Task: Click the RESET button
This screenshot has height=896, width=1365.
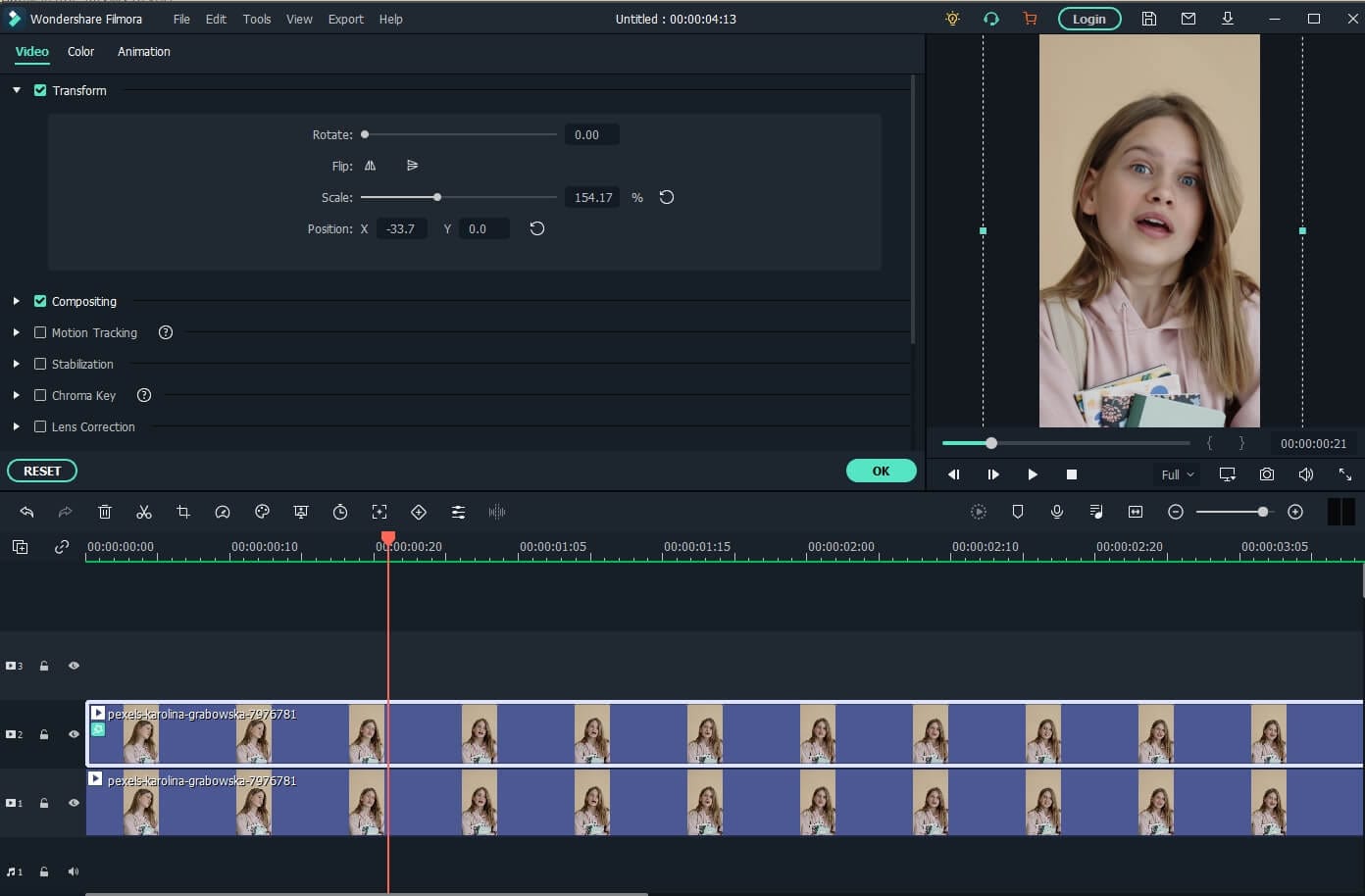Action: tap(42, 472)
